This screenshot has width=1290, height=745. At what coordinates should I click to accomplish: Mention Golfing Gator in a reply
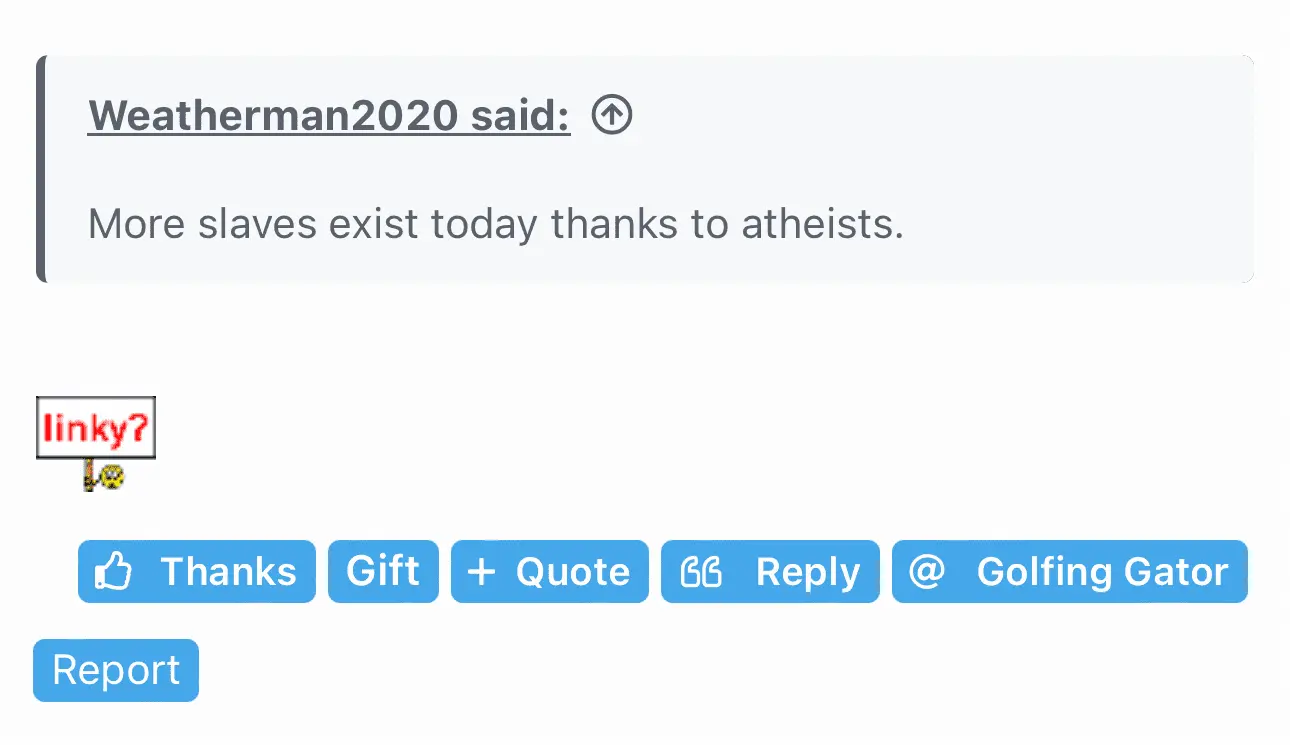(x=1069, y=572)
